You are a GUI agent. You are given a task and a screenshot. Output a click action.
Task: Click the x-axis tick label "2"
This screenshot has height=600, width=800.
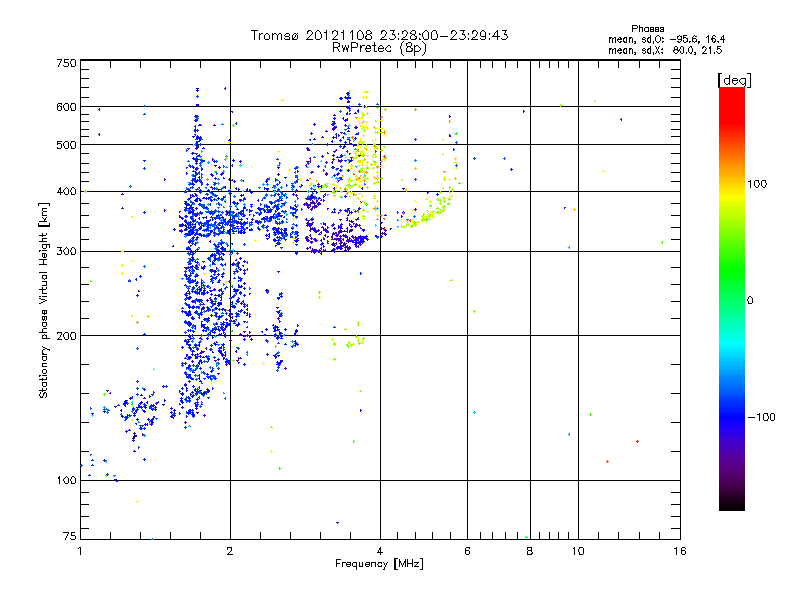(x=230, y=551)
